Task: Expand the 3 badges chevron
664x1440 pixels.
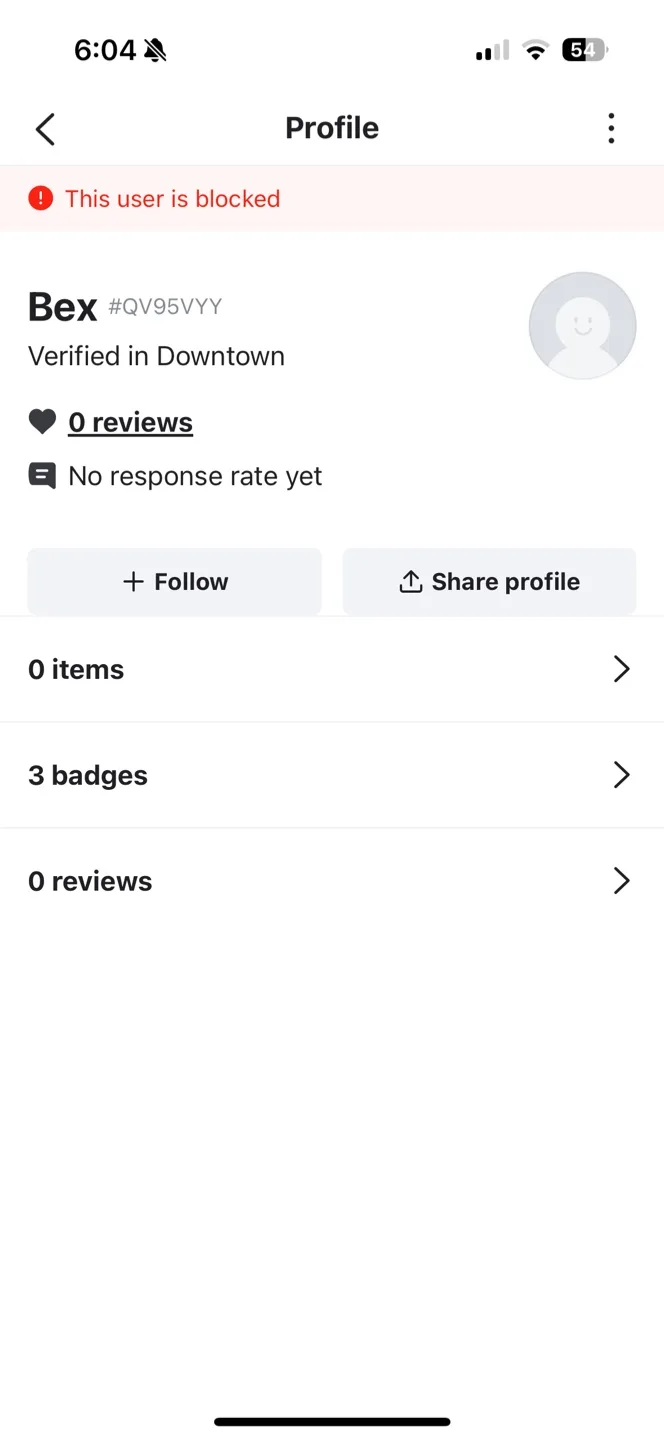Action: [621, 775]
